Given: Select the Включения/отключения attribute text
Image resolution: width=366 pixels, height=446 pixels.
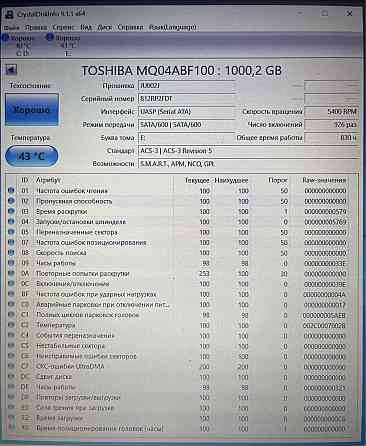Looking at the screenshot, I should point(73,284).
